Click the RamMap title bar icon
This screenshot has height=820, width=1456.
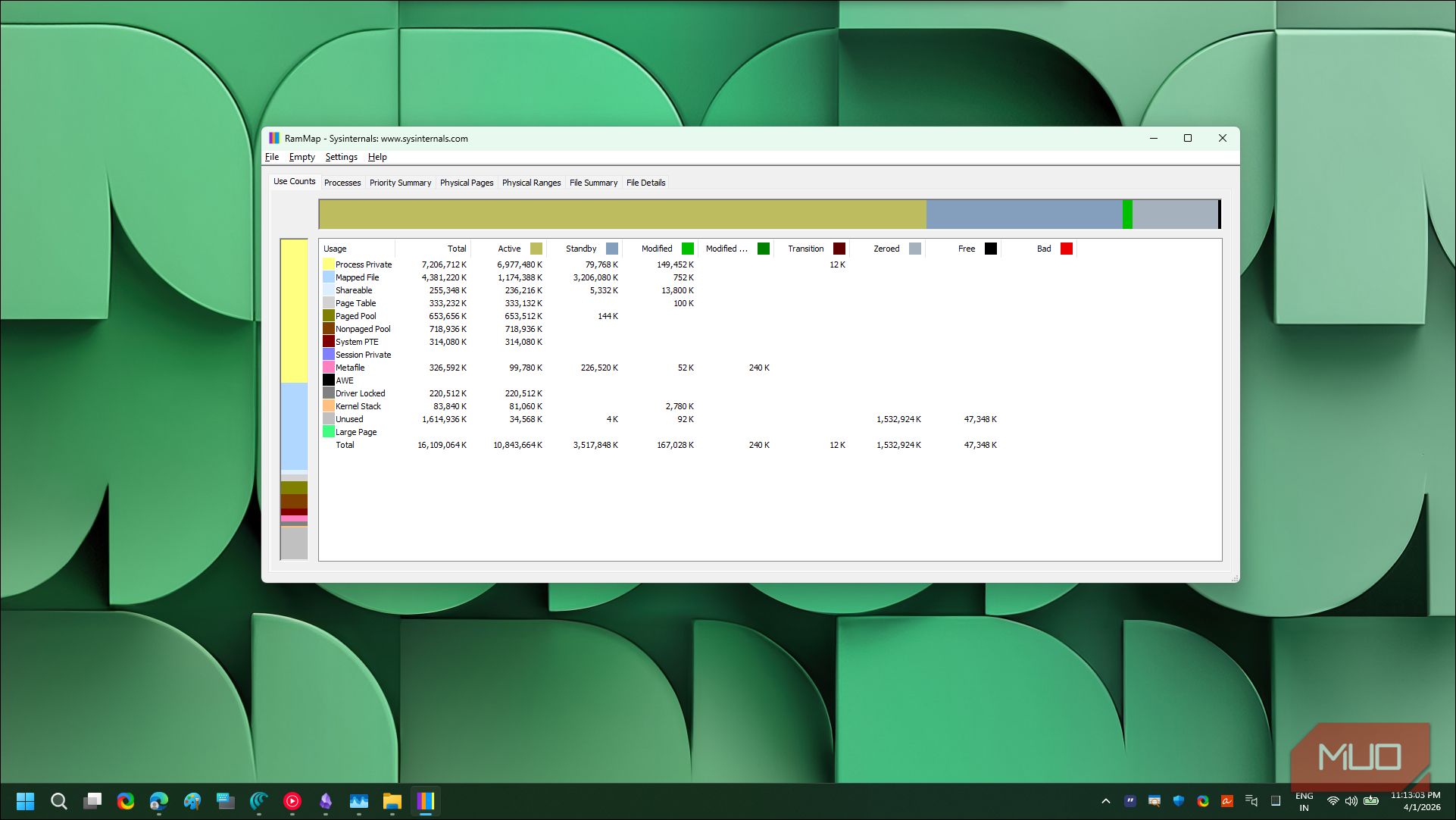274,138
